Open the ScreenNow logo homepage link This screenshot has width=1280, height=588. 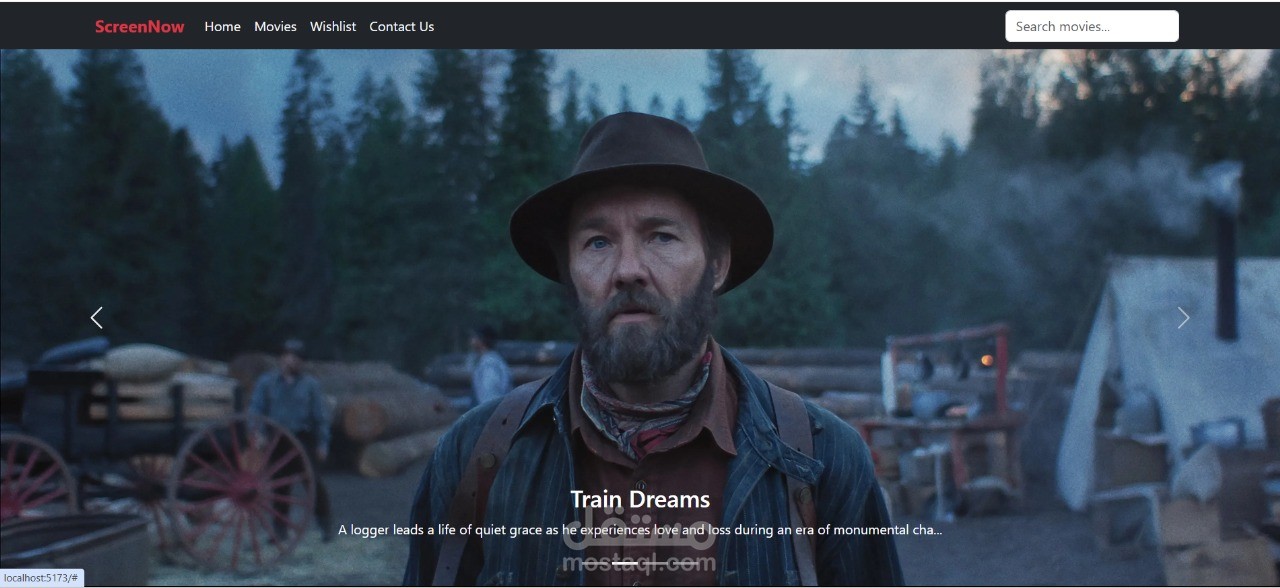pyautogui.click(x=140, y=27)
